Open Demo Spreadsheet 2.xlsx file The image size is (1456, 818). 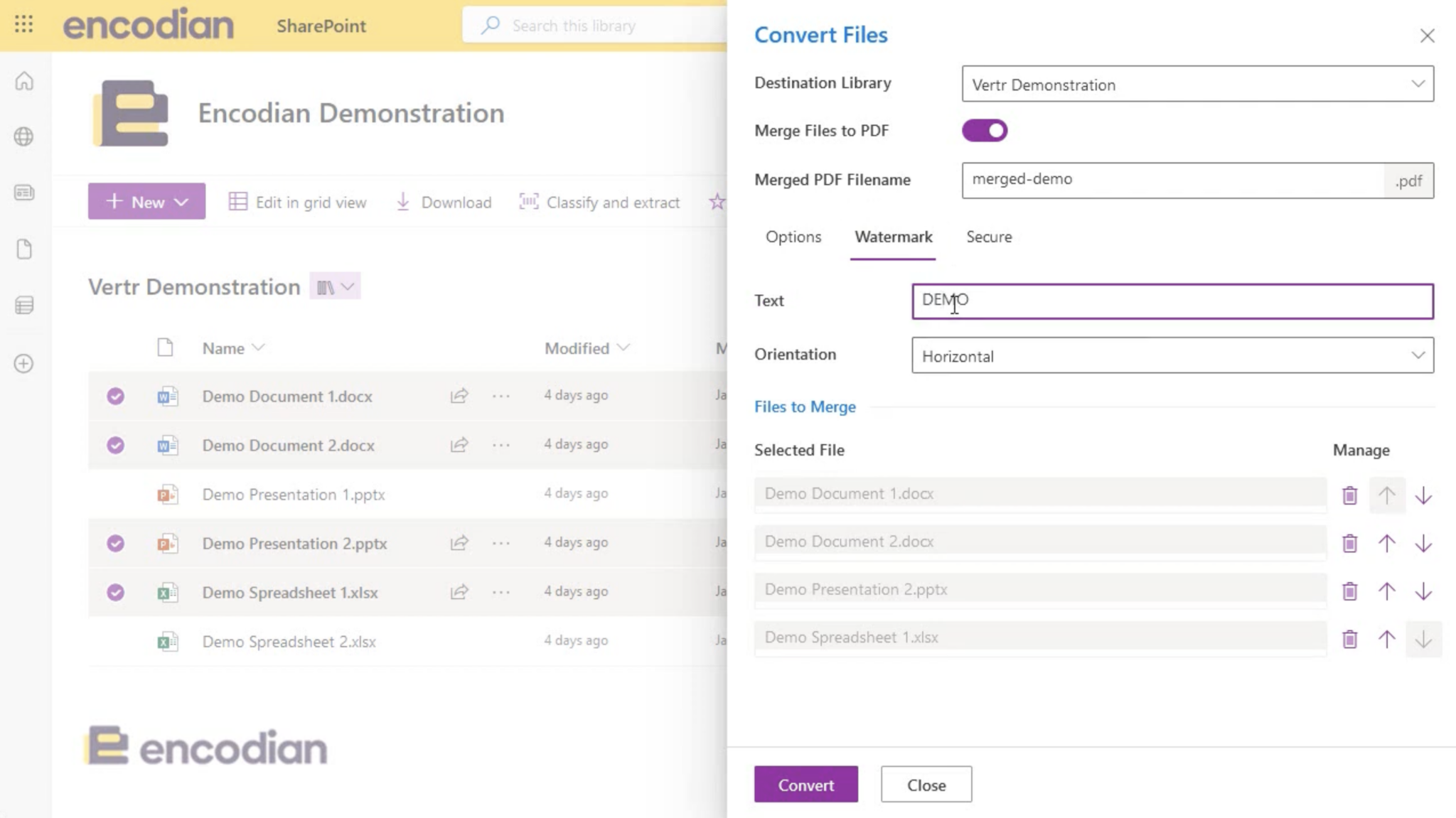(x=289, y=641)
